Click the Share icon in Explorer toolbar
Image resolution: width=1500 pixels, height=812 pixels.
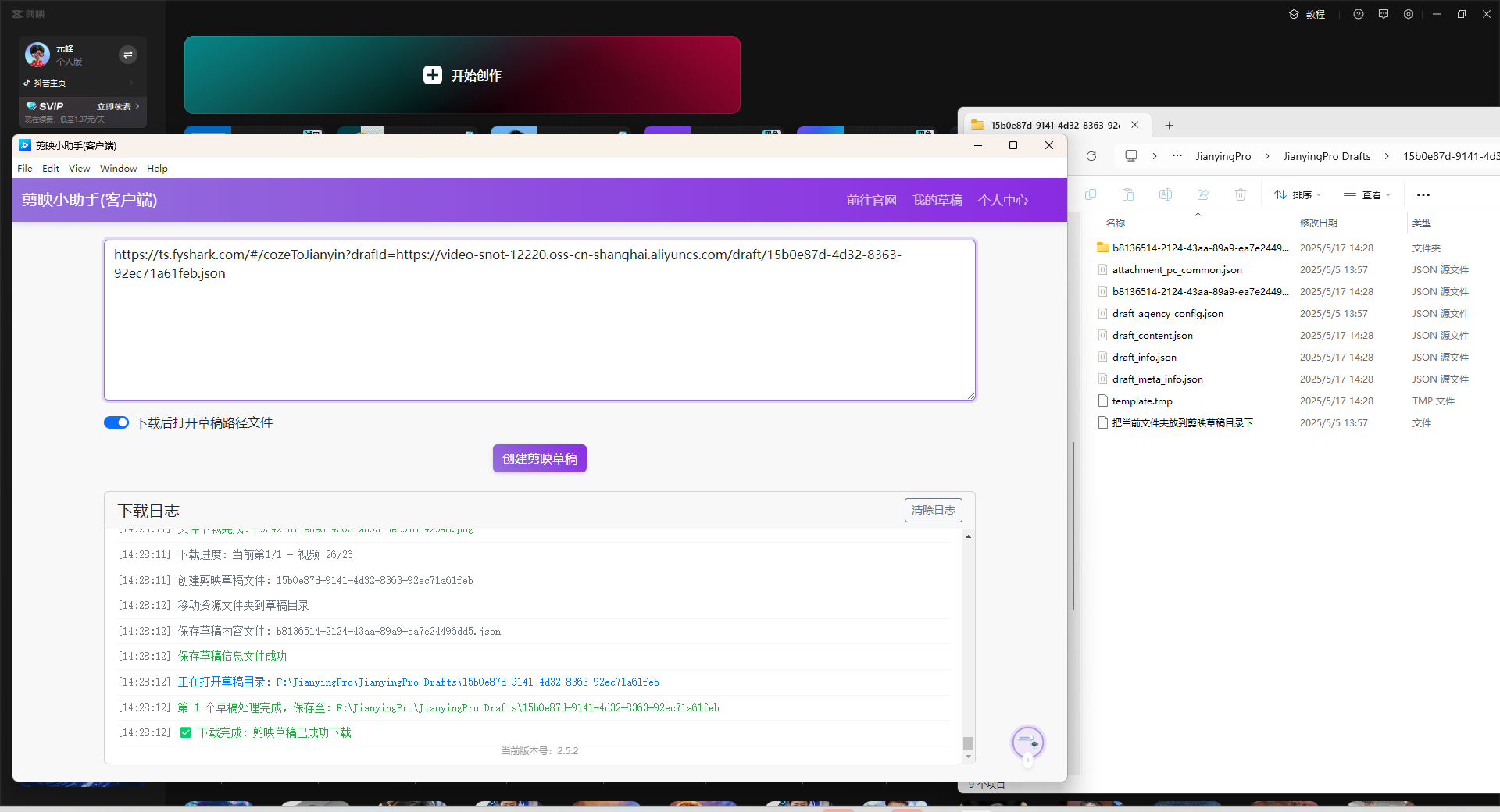coord(1203,194)
